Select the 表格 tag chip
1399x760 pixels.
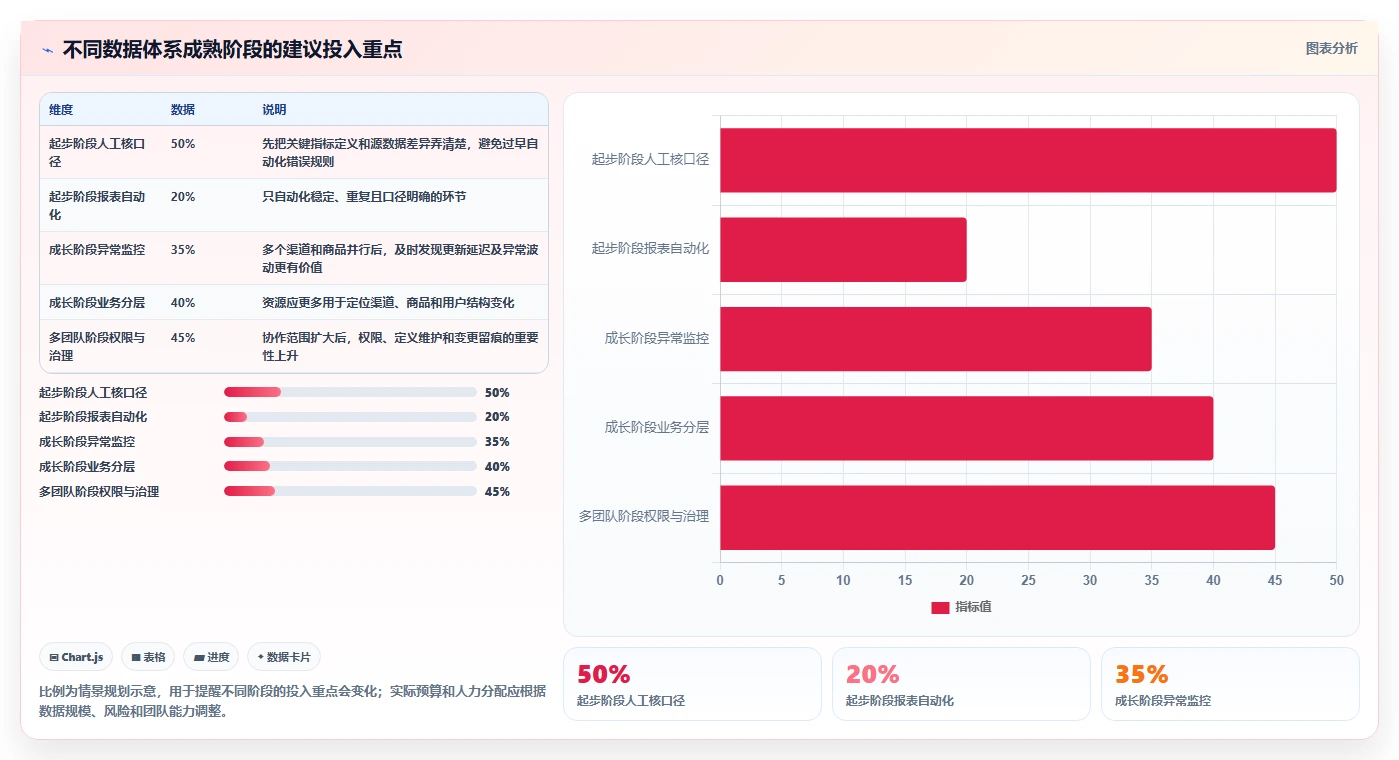(x=148, y=657)
